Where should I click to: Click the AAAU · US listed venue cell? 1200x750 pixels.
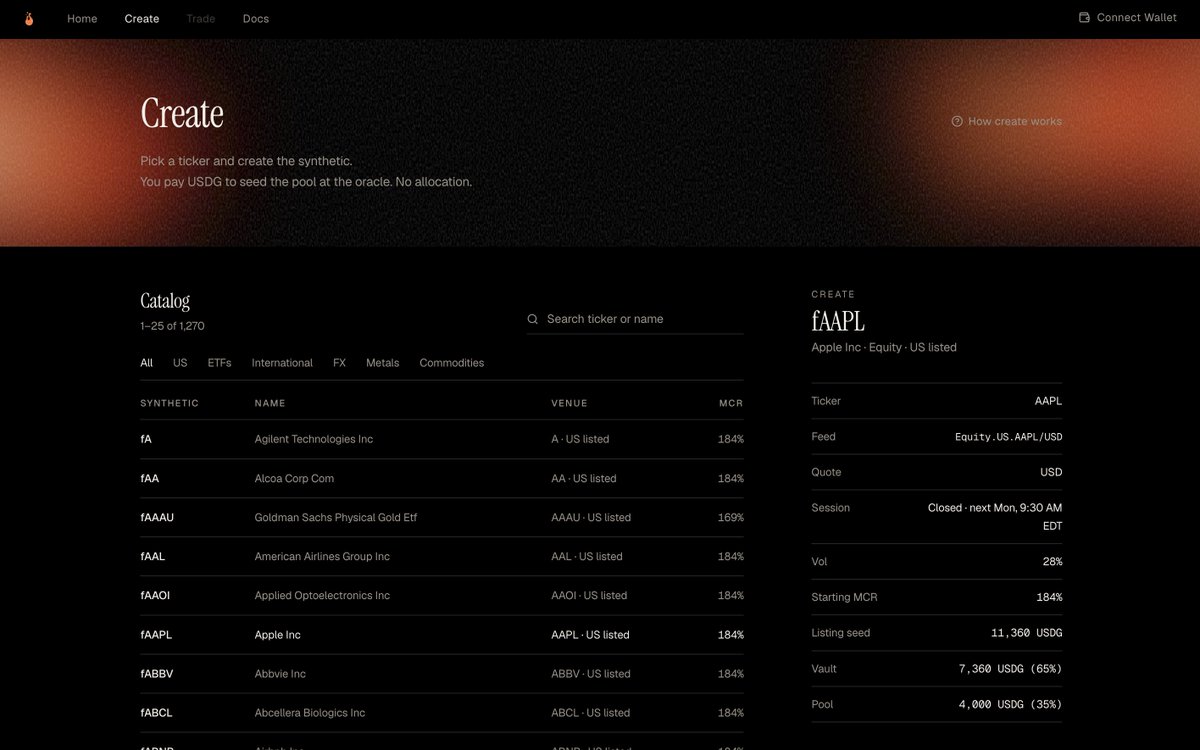coord(591,517)
